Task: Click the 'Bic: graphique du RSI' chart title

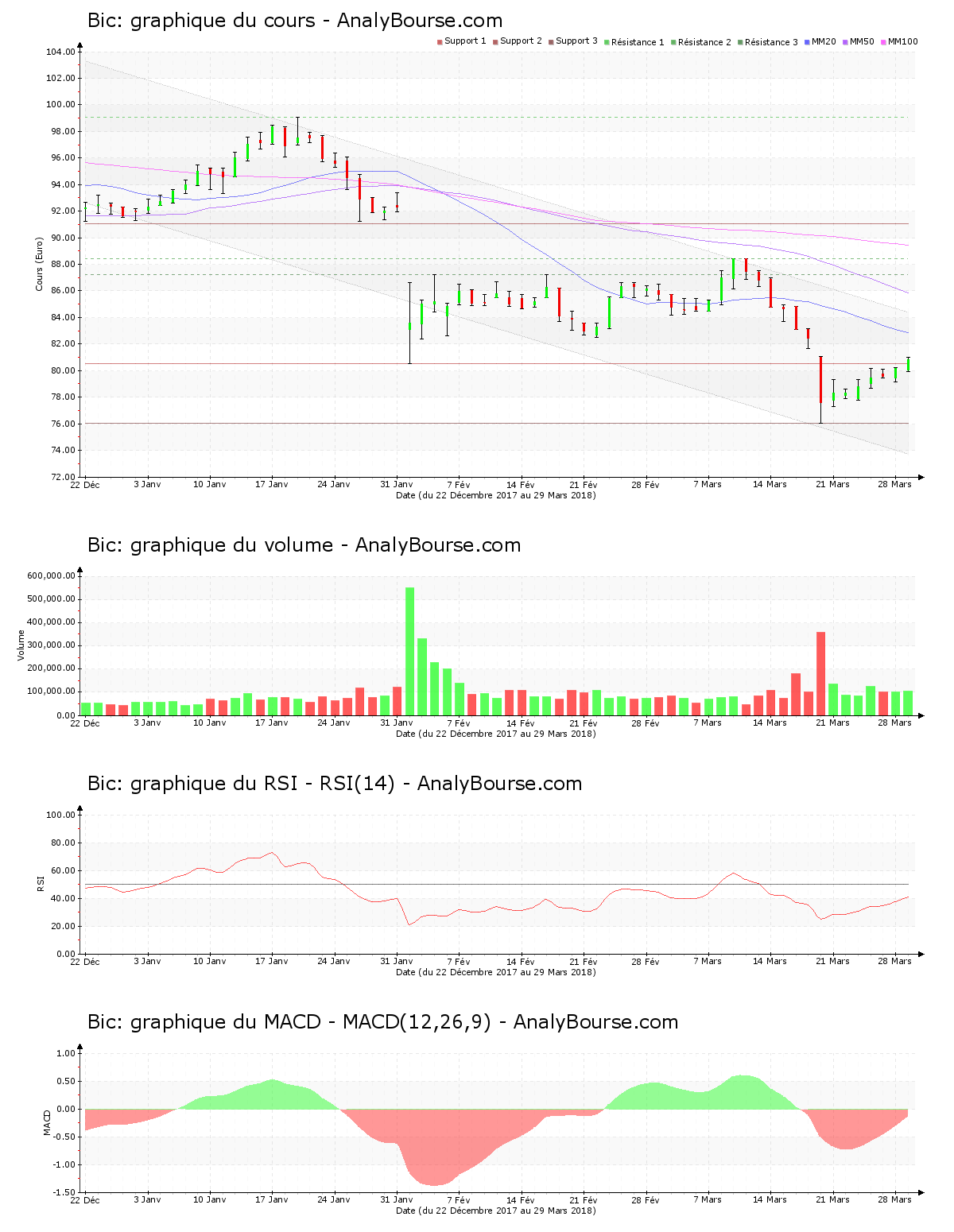Action: [x=335, y=784]
